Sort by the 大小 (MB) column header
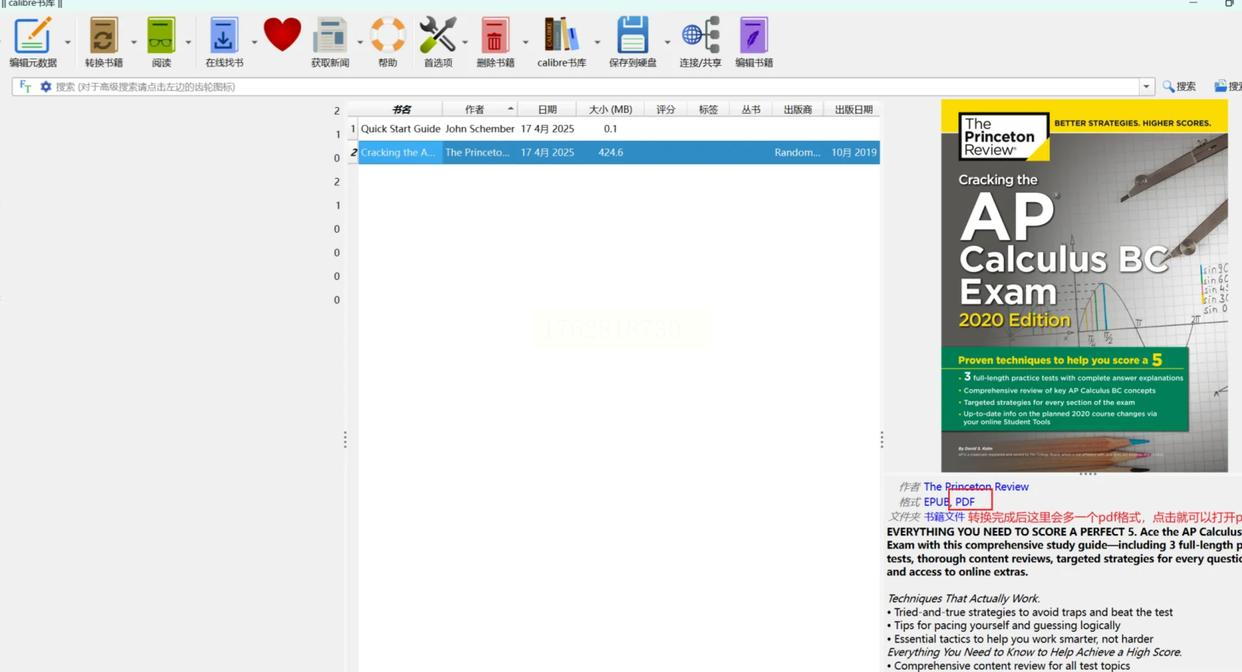 click(x=610, y=109)
